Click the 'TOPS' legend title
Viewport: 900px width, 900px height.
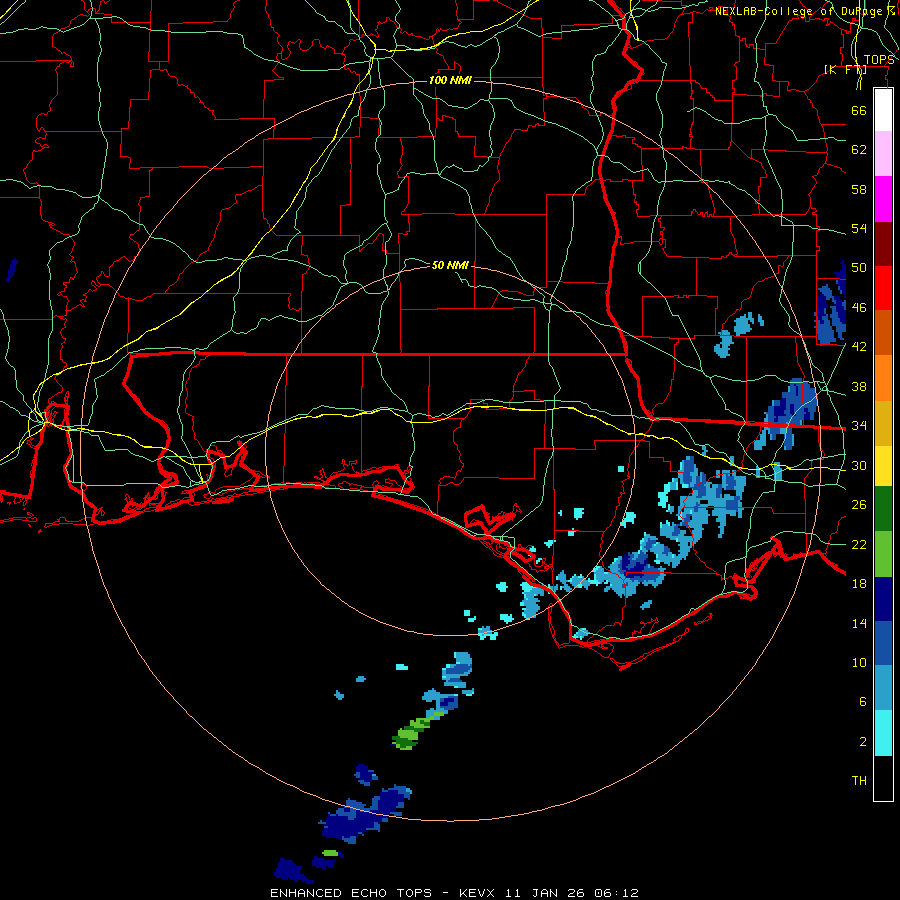coord(879,60)
